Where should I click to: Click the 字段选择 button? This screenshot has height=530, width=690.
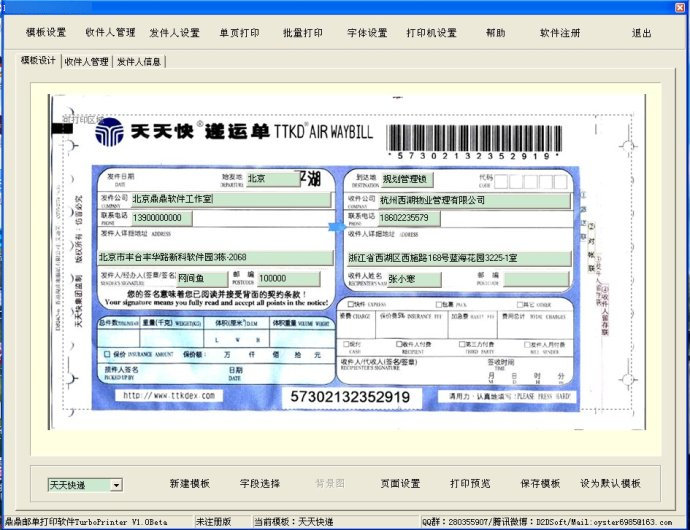coord(260,484)
